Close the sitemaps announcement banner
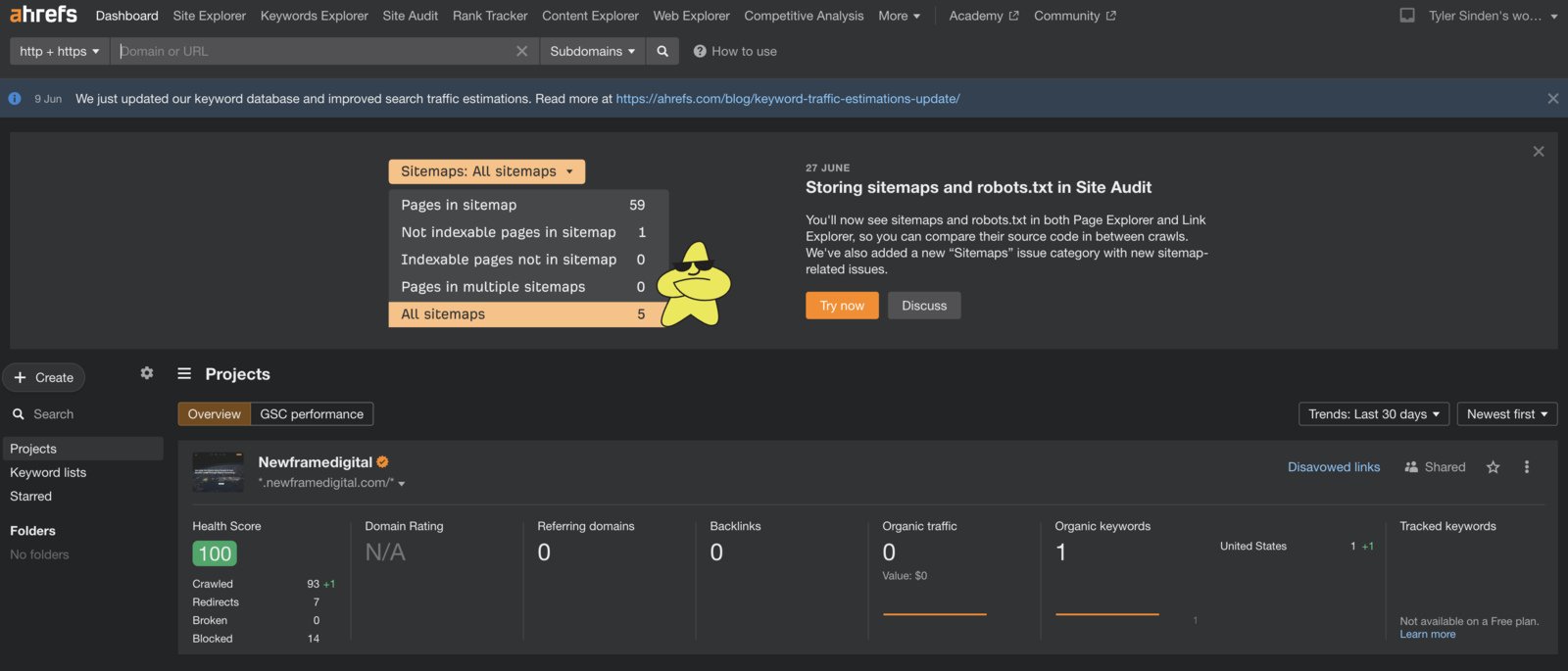 (x=1539, y=151)
